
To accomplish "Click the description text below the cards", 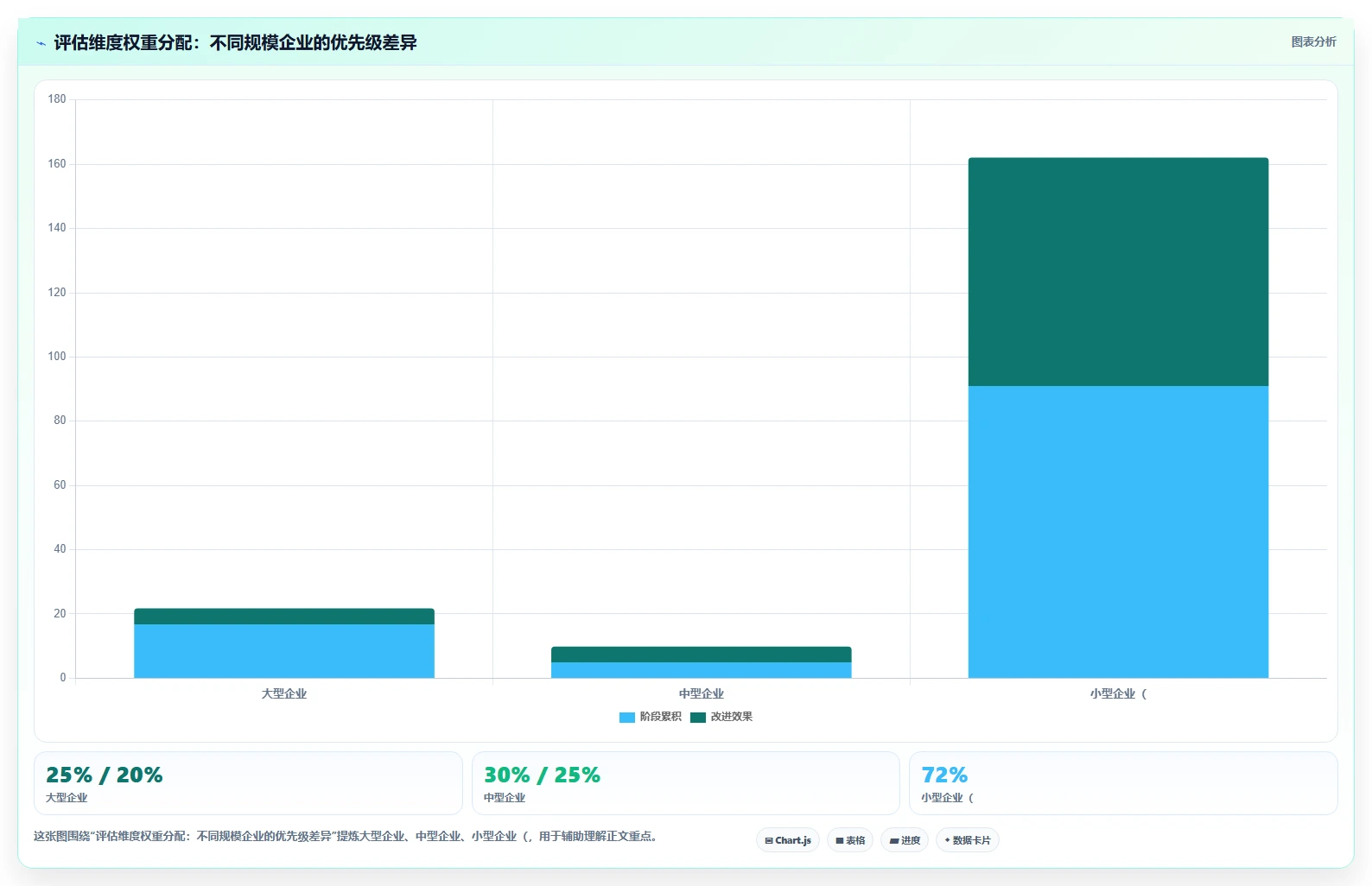I will pos(346,836).
